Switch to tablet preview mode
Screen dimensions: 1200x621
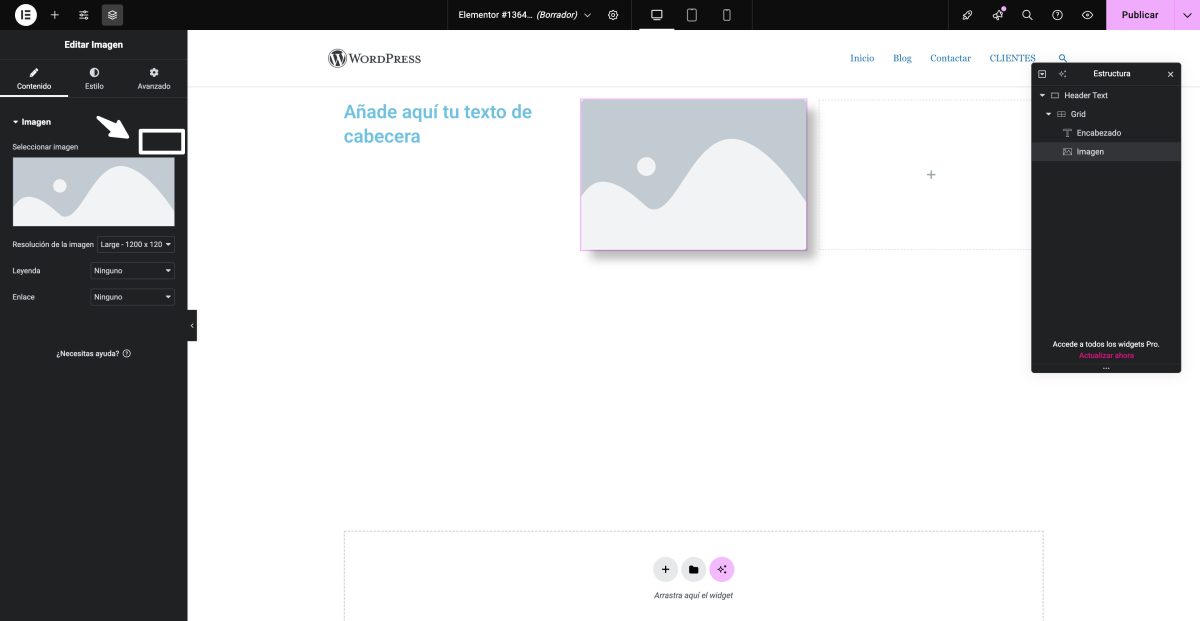tap(691, 15)
